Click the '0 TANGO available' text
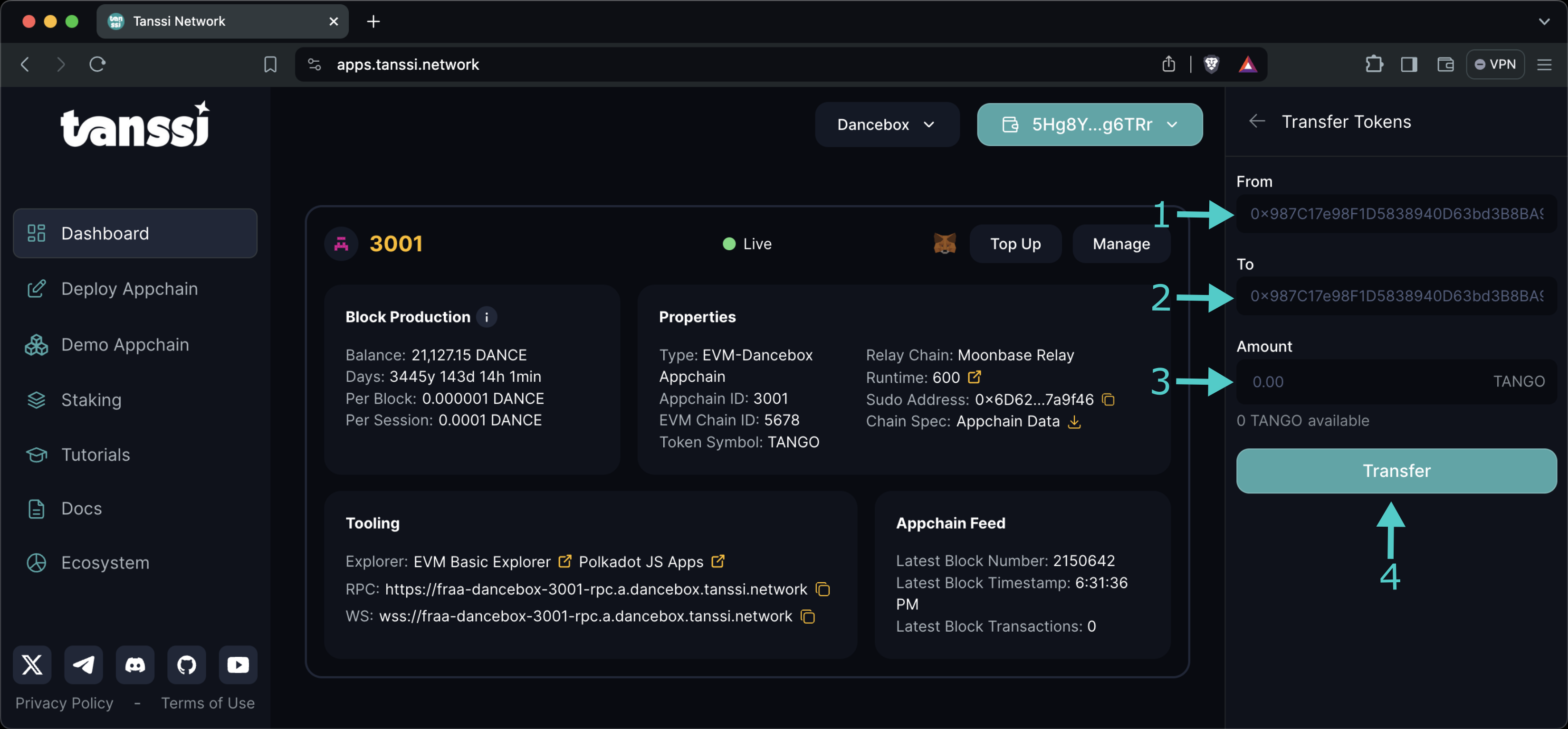Viewport: 1568px width, 729px height. click(1302, 421)
